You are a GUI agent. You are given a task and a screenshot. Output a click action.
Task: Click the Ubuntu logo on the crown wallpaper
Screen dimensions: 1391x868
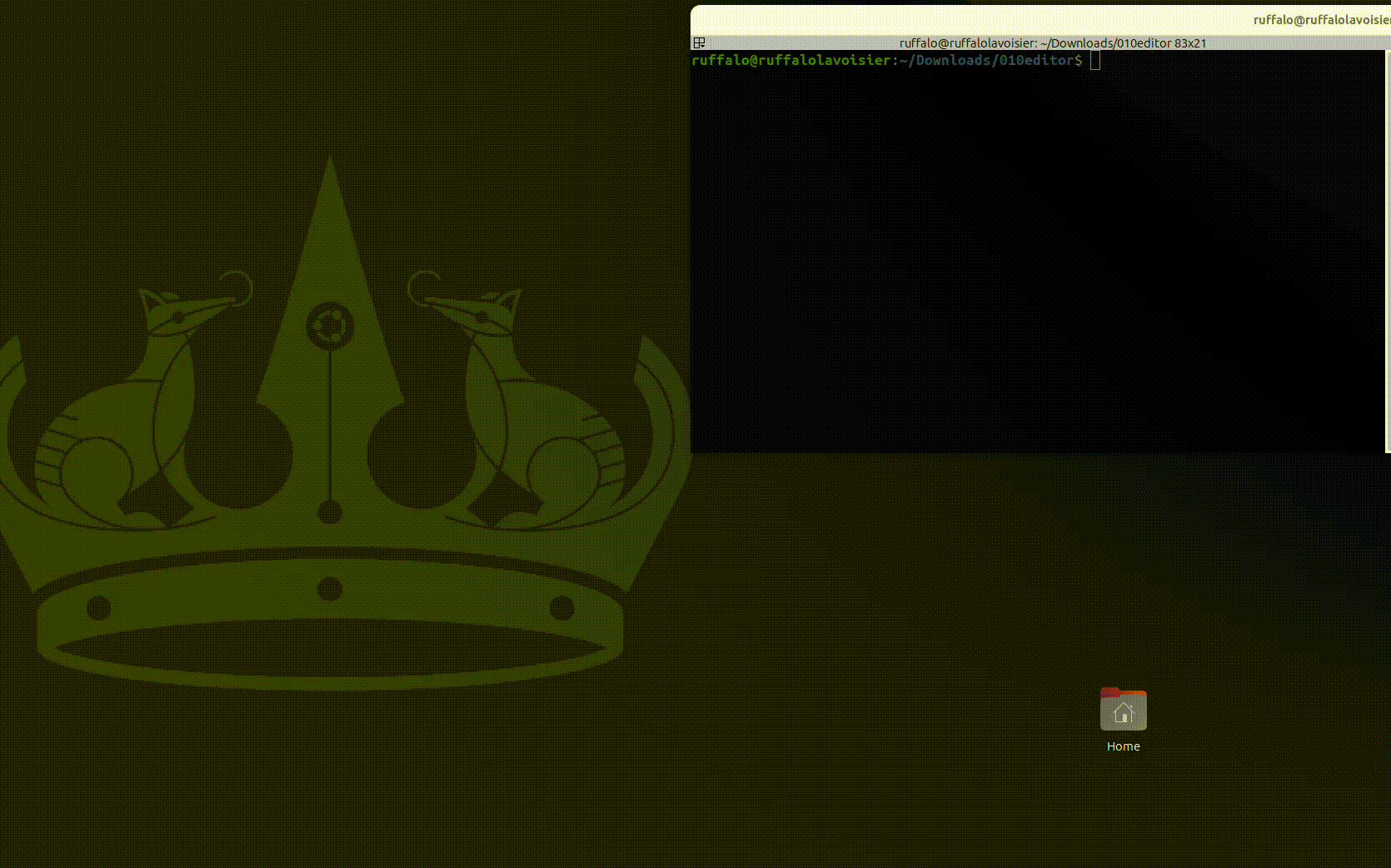coord(330,325)
